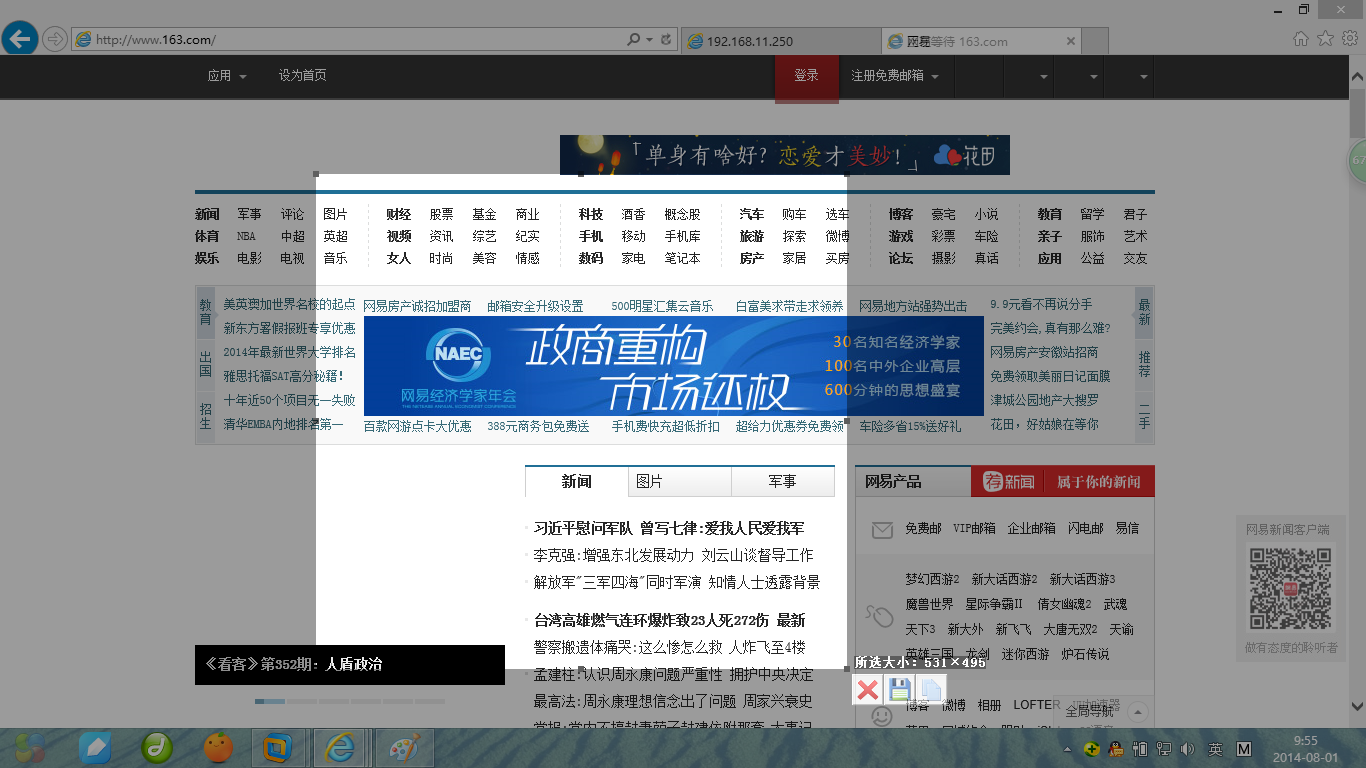Open the colorful pinwheel taskbar icon
The height and width of the screenshot is (768, 1366).
point(29,747)
